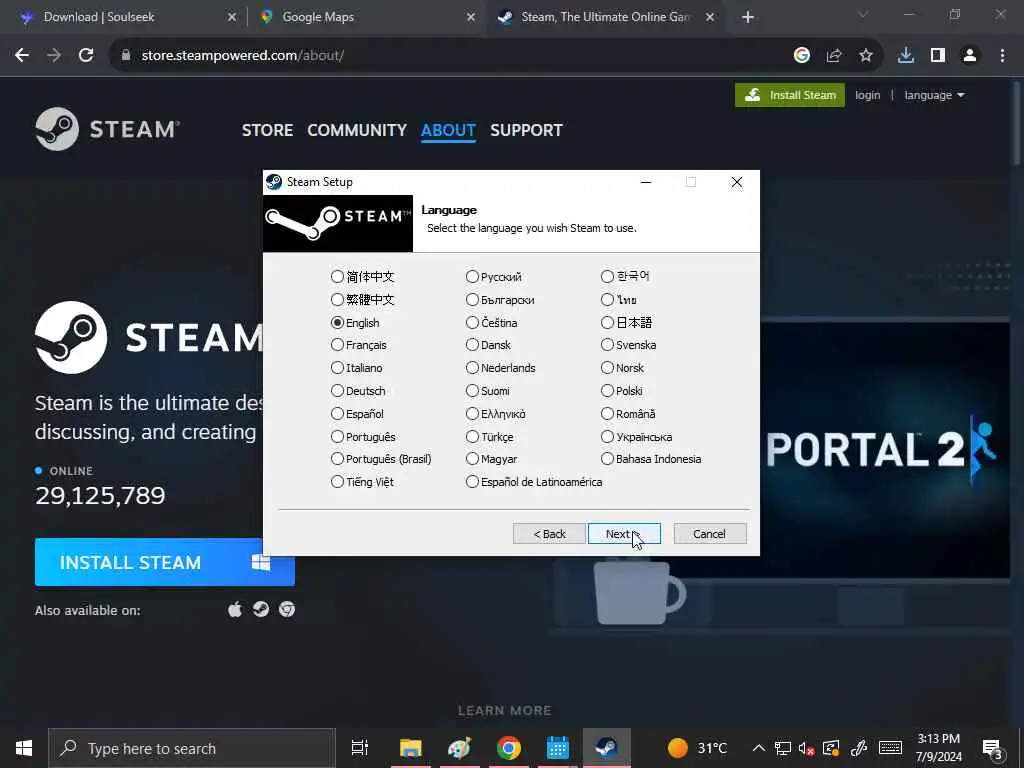Open File Explorer from taskbar
Screen dimensions: 1024x768
[x=411, y=748]
